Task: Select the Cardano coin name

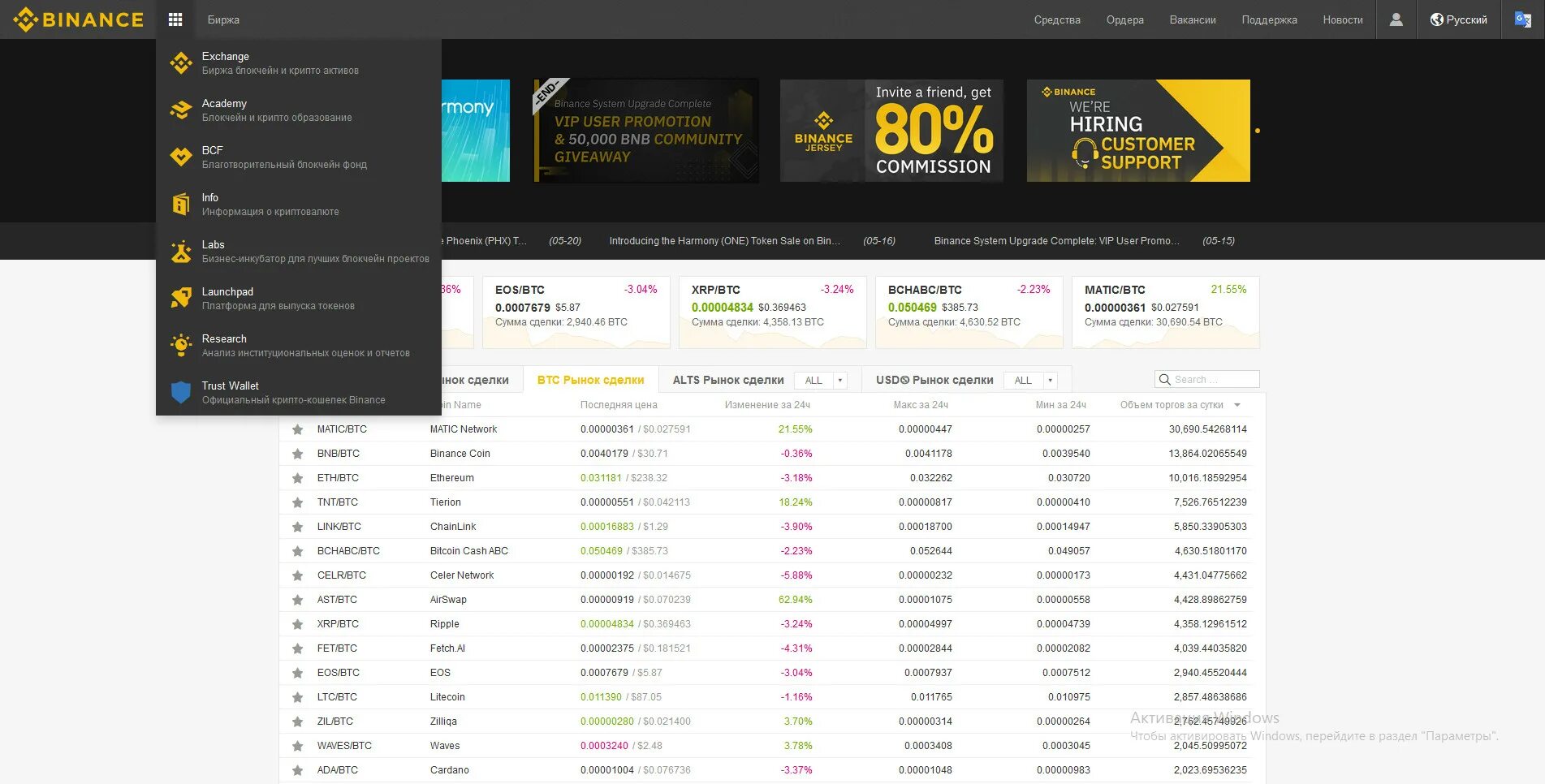Action: click(450, 770)
